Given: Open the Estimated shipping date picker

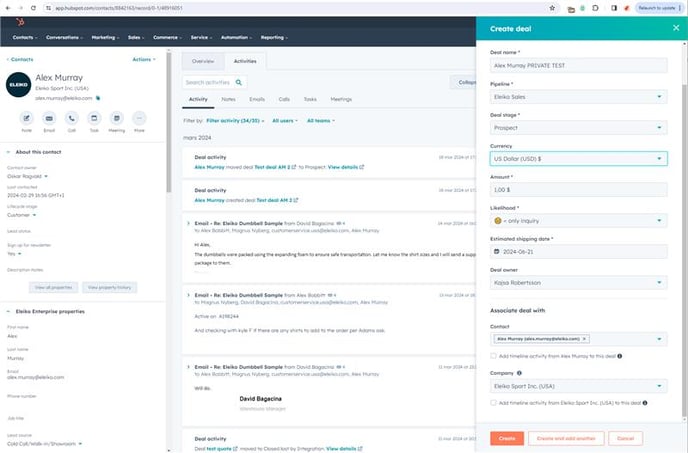Looking at the screenshot, I should point(578,251).
